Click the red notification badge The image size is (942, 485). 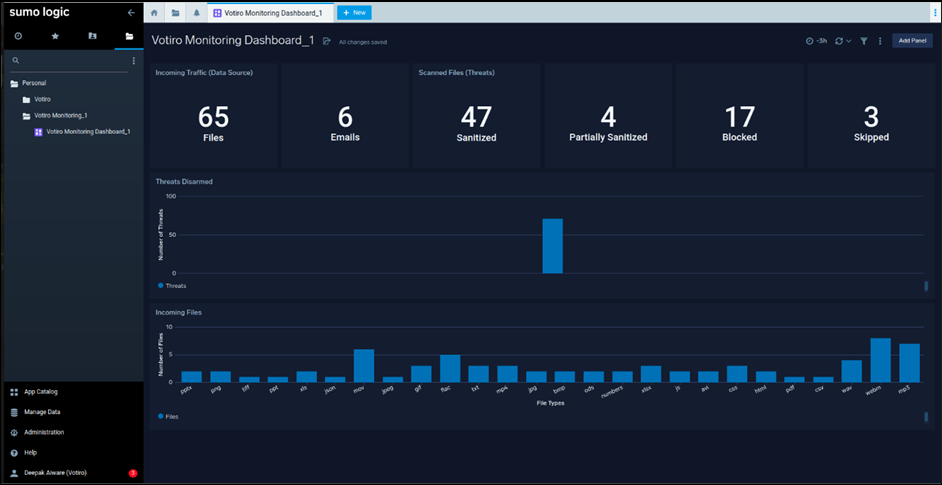pyautogui.click(x=133, y=474)
